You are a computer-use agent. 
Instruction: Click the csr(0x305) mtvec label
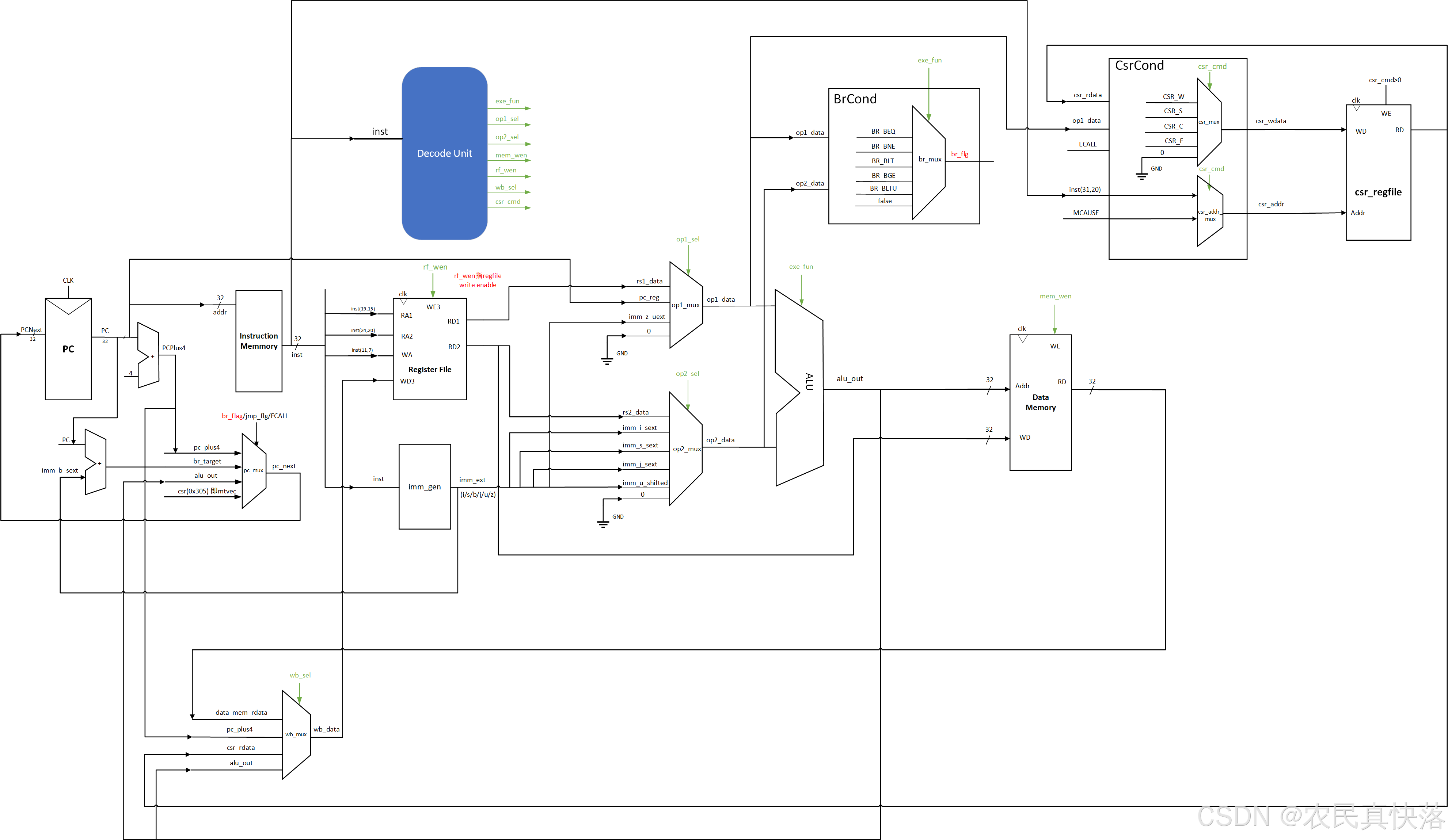tap(207, 491)
